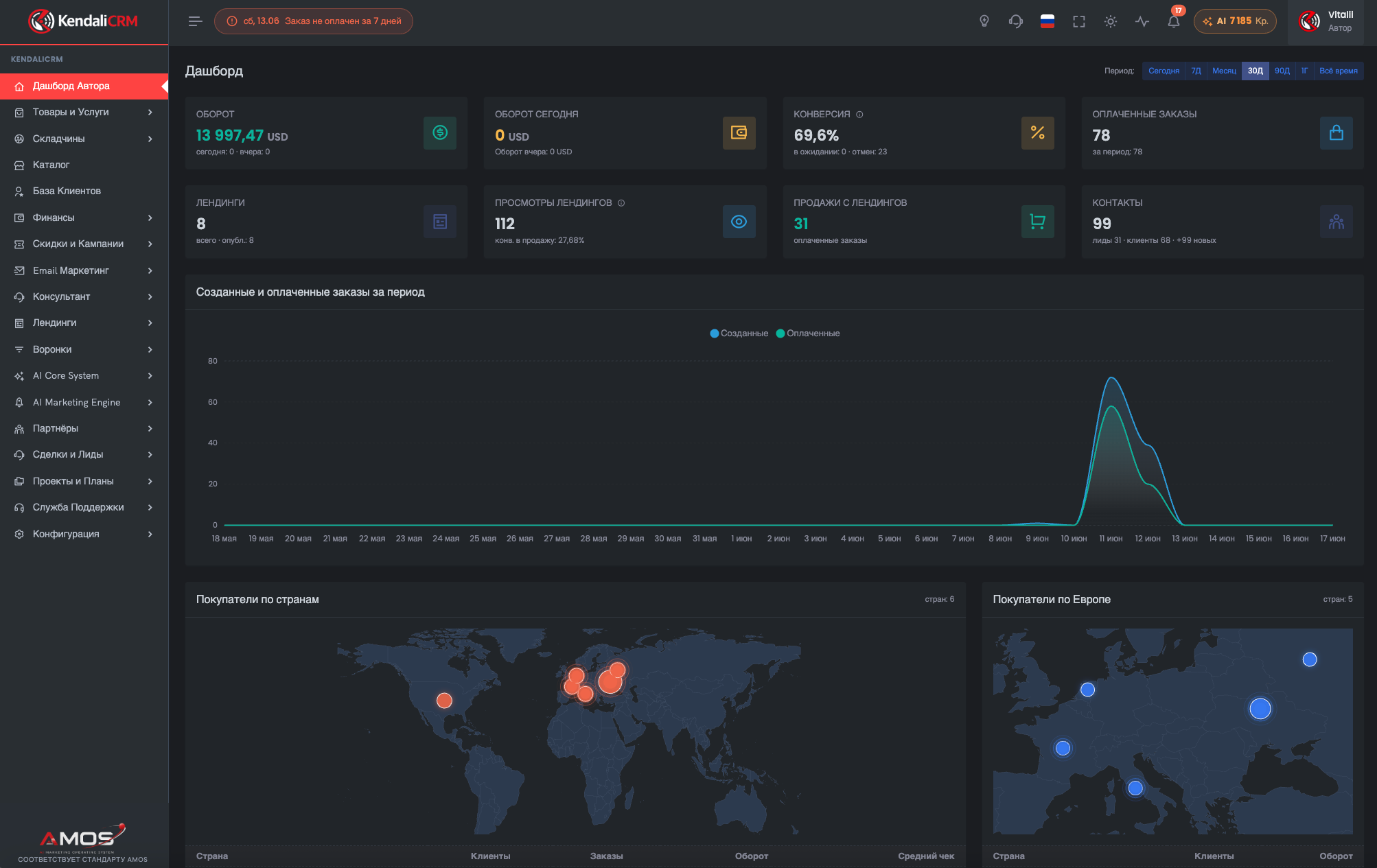1377x868 pixels.
Task: Click the conversion info icon
Action: pos(859,115)
